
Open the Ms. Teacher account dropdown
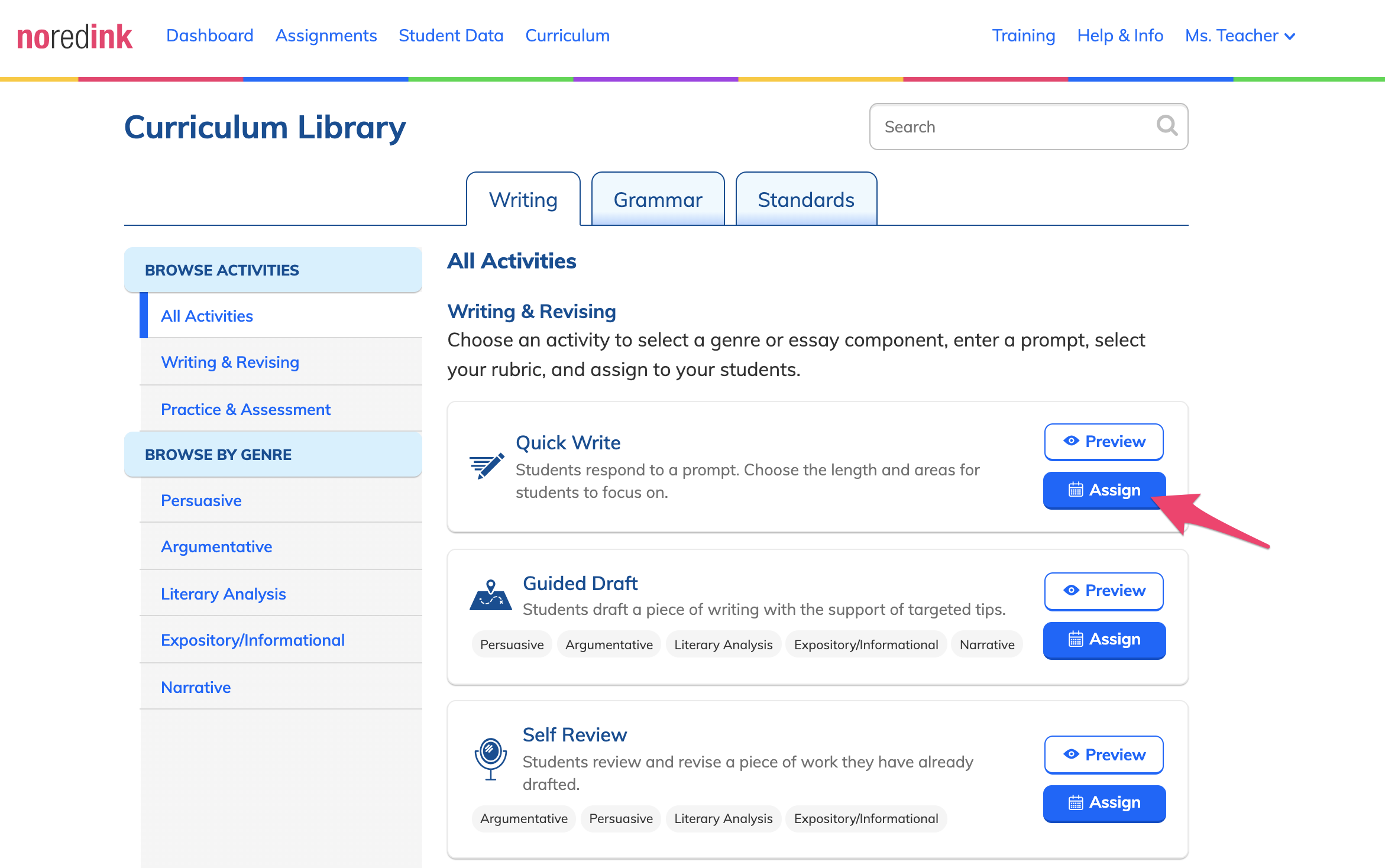coord(1240,35)
